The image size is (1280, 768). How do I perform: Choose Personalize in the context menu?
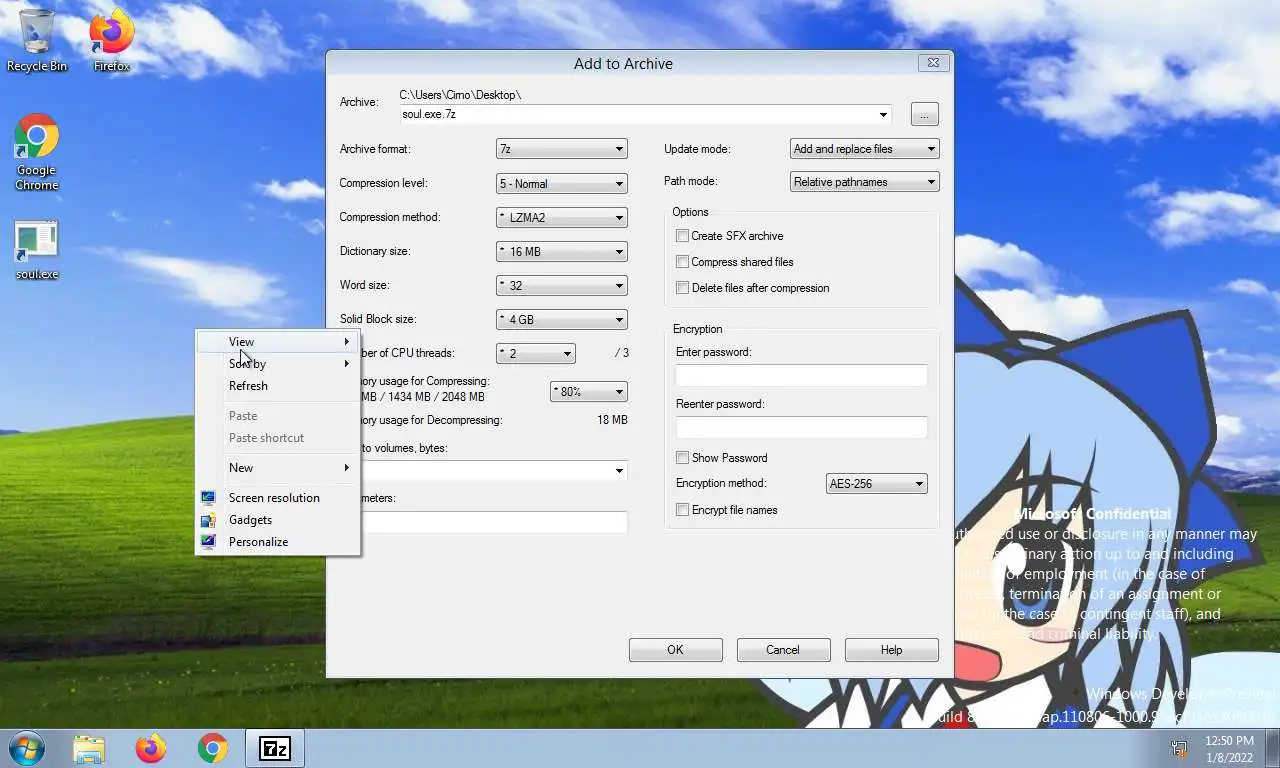tap(278, 542)
